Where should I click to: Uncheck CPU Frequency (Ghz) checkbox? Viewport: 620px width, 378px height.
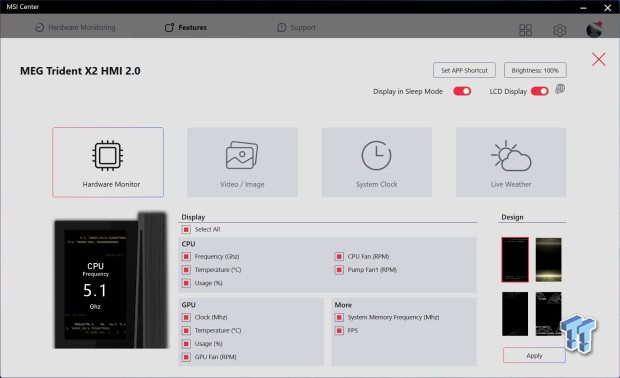point(186,257)
